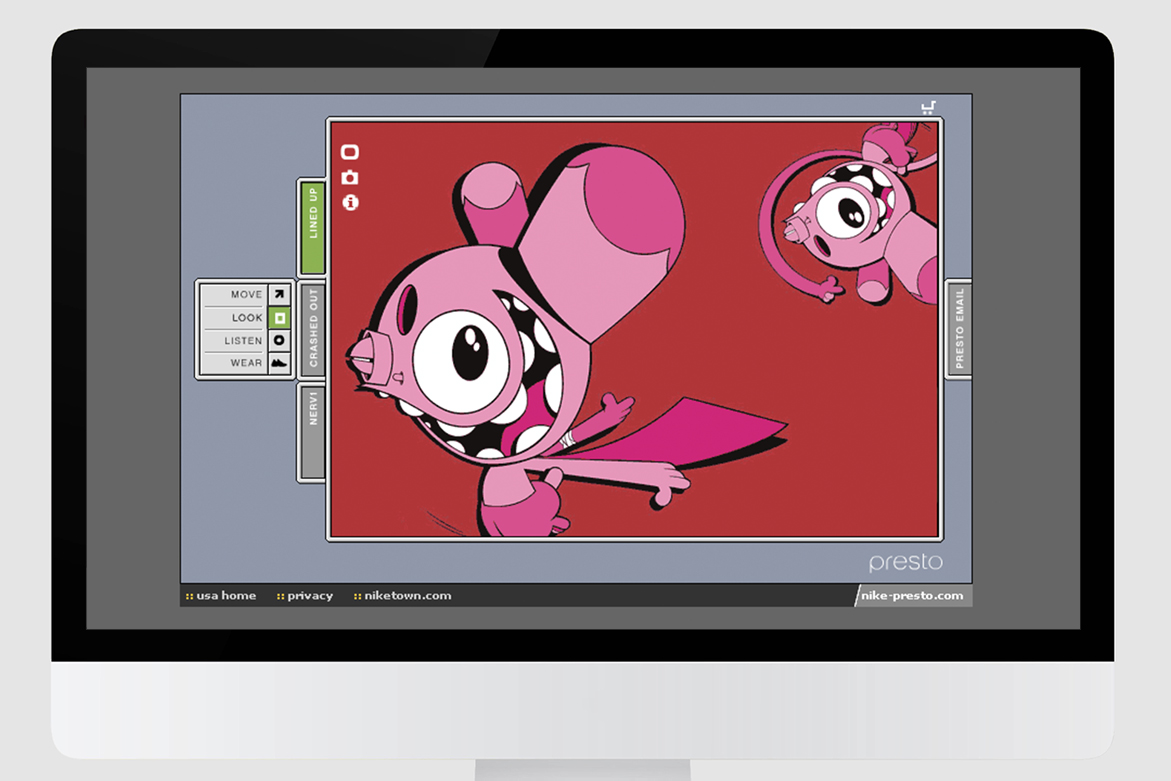1171x781 pixels.
Task: Click the nike-presto.com link
Action: click(x=912, y=596)
